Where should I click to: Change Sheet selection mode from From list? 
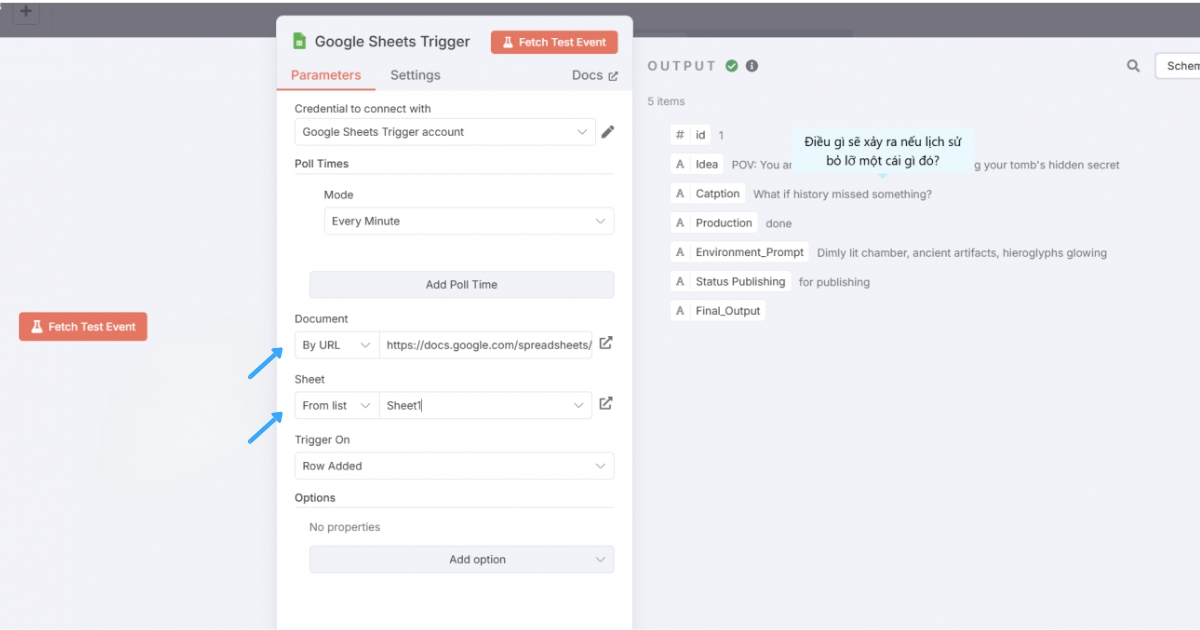(x=336, y=404)
